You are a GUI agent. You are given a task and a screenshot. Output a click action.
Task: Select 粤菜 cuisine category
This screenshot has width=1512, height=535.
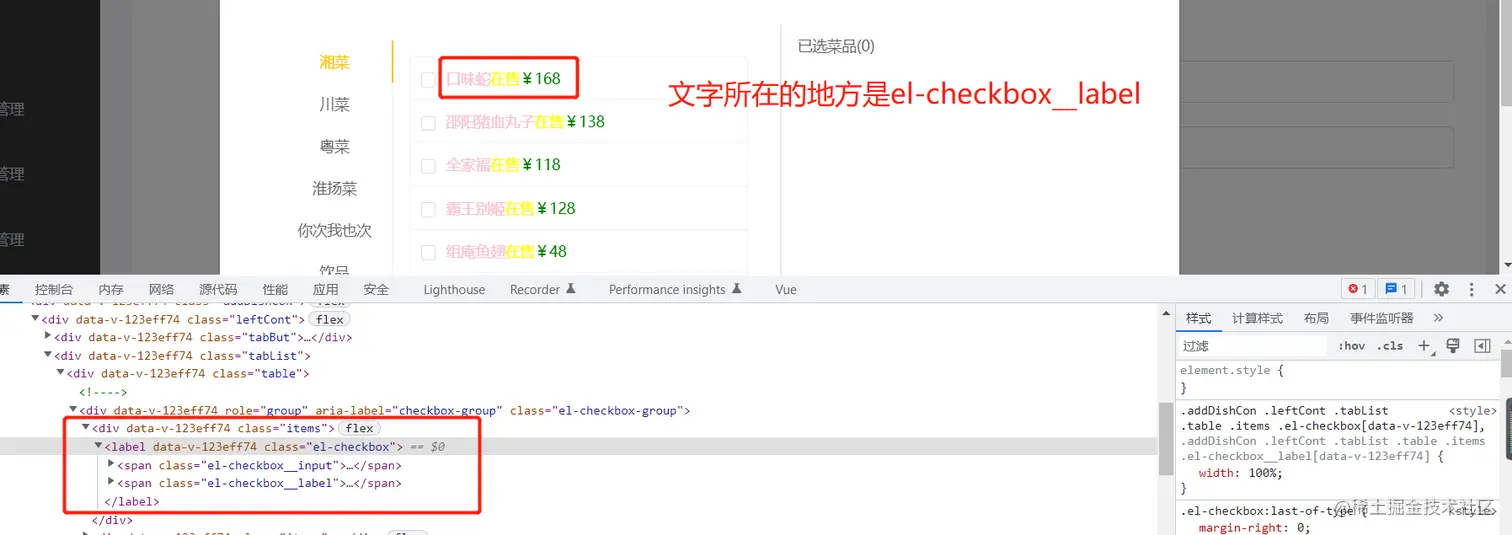pos(335,146)
